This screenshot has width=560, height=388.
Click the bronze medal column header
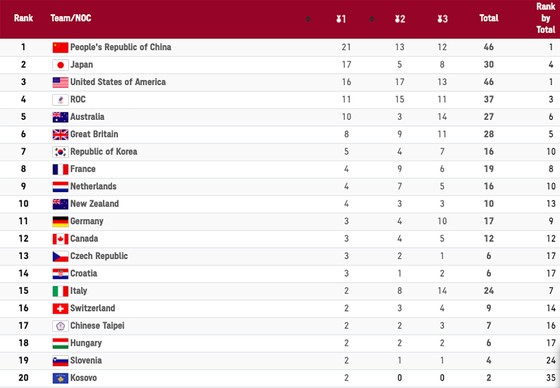pos(442,19)
